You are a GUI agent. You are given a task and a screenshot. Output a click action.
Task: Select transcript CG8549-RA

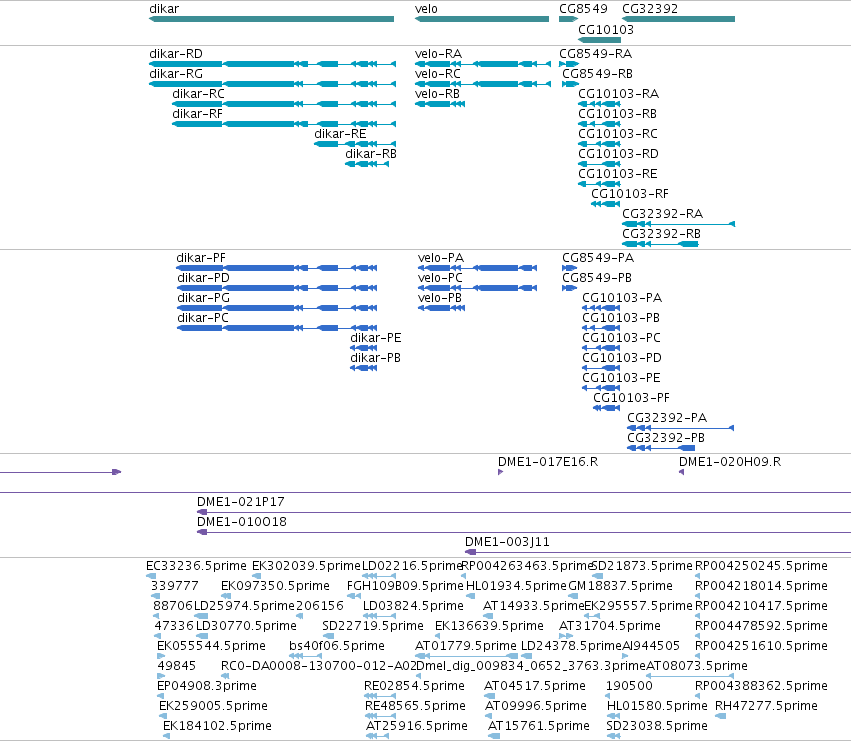tap(569, 64)
